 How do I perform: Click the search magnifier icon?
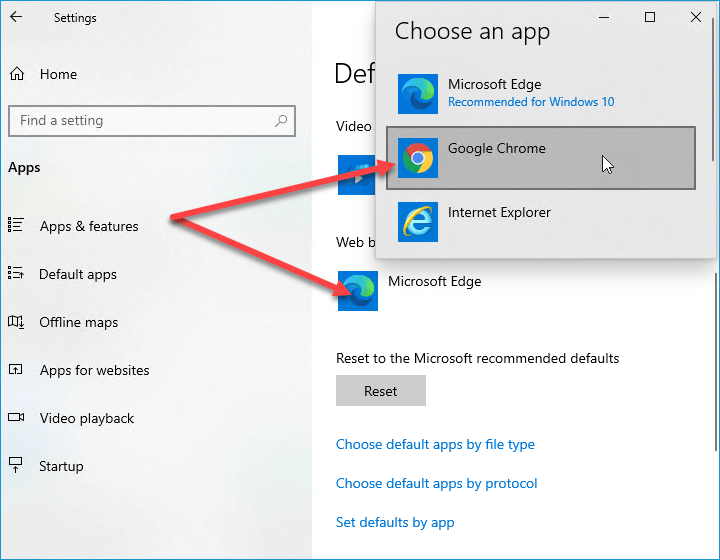point(281,121)
